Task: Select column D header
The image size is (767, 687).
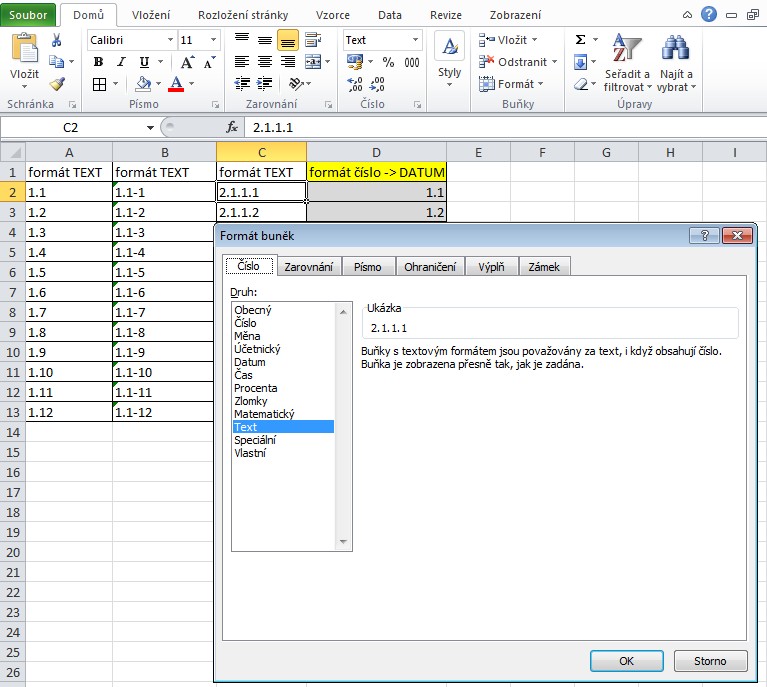Action: point(376,153)
